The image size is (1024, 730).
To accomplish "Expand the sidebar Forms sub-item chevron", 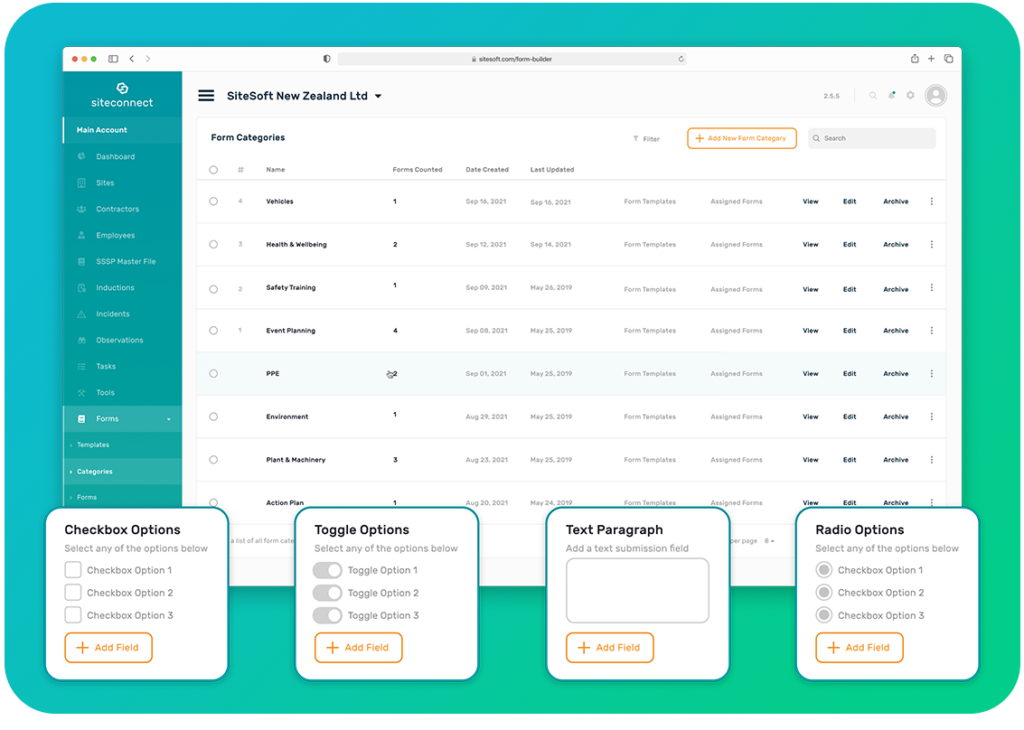I will (x=71, y=498).
